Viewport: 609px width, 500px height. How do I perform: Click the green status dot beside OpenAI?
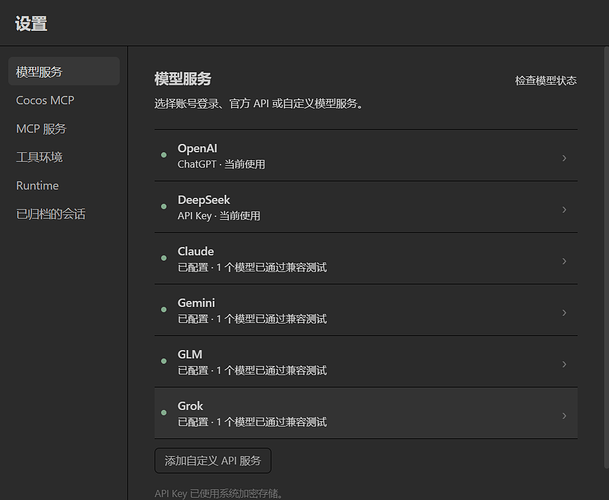click(164, 155)
